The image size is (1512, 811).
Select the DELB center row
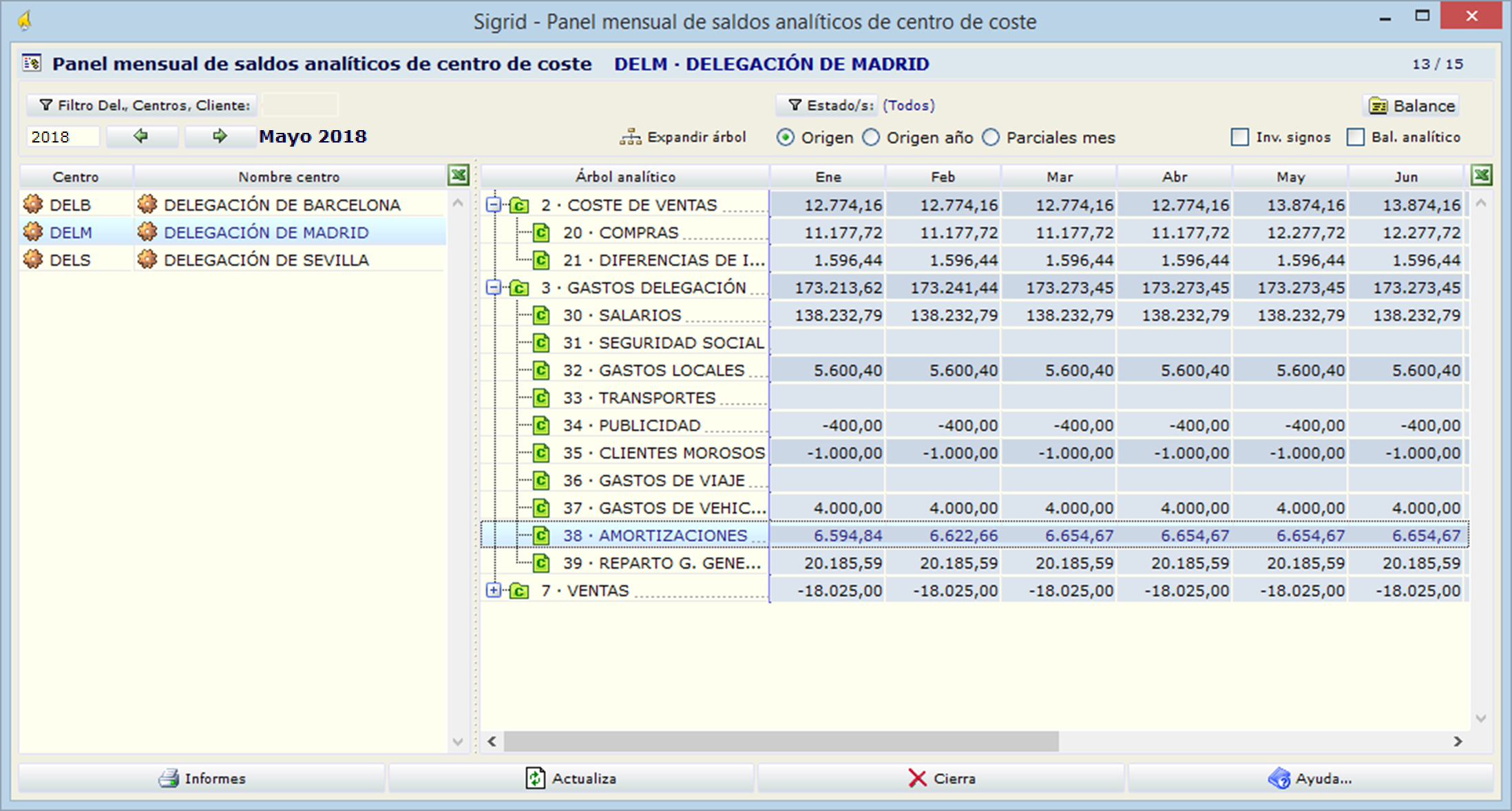tap(233, 205)
